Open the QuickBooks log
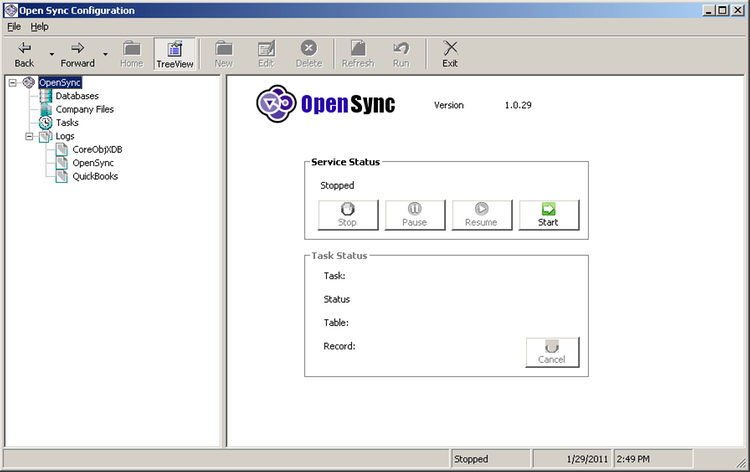Viewport: 750px width, 472px height. pyautogui.click(x=95, y=176)
